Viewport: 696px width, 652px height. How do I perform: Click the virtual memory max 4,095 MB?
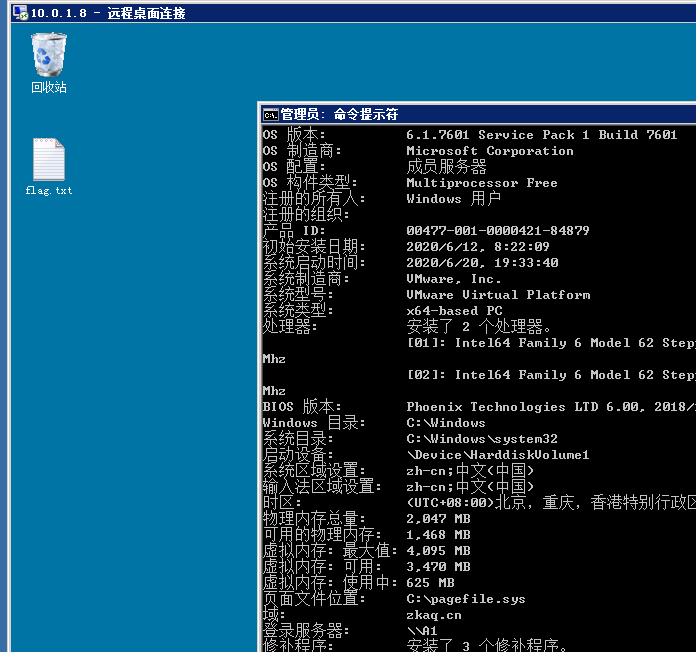click(438, 550)
